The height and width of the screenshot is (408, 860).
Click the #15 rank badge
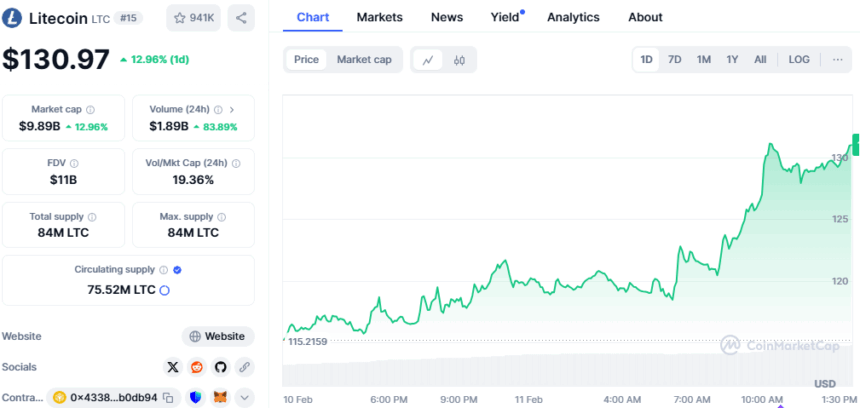(x=128, y=18)
